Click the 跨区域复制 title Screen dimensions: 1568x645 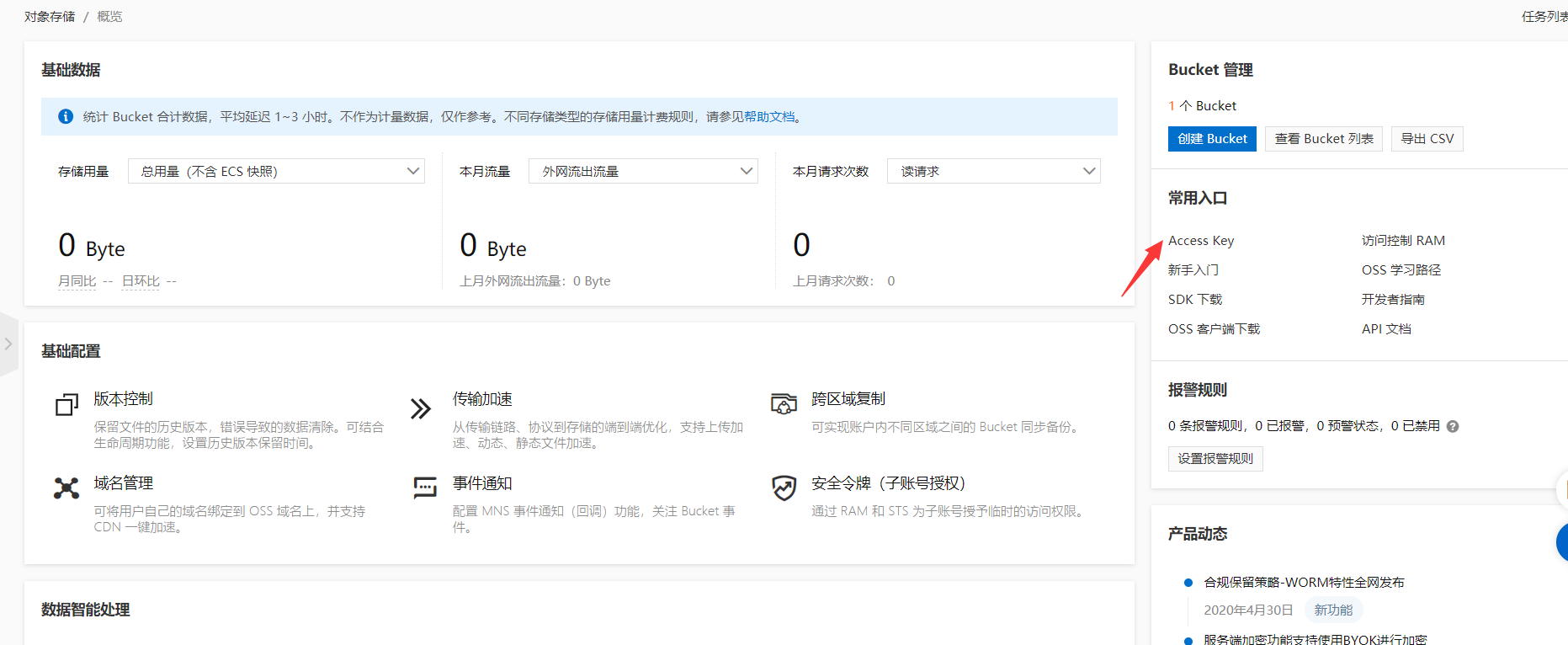click(x=848, y=399)
